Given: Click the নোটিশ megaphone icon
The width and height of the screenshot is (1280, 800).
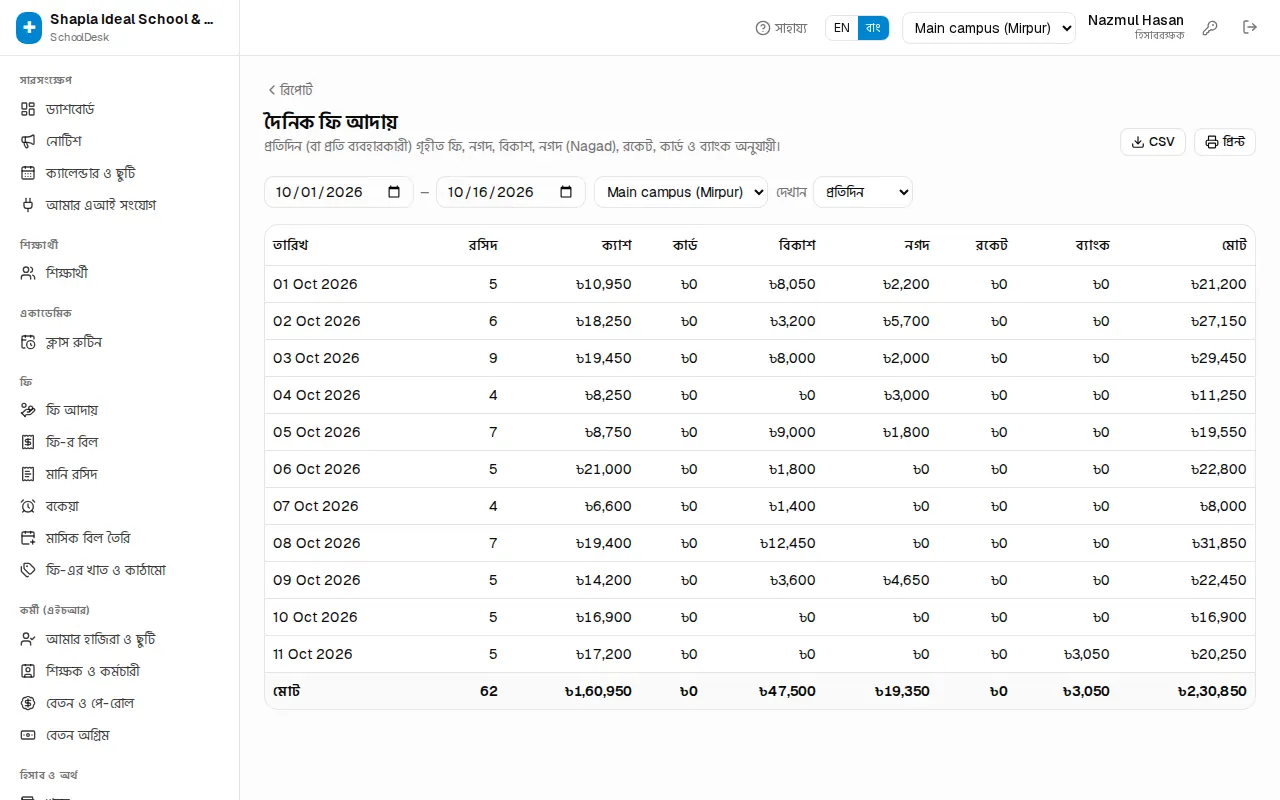Looking at the screenshot, I should (28, 141).
